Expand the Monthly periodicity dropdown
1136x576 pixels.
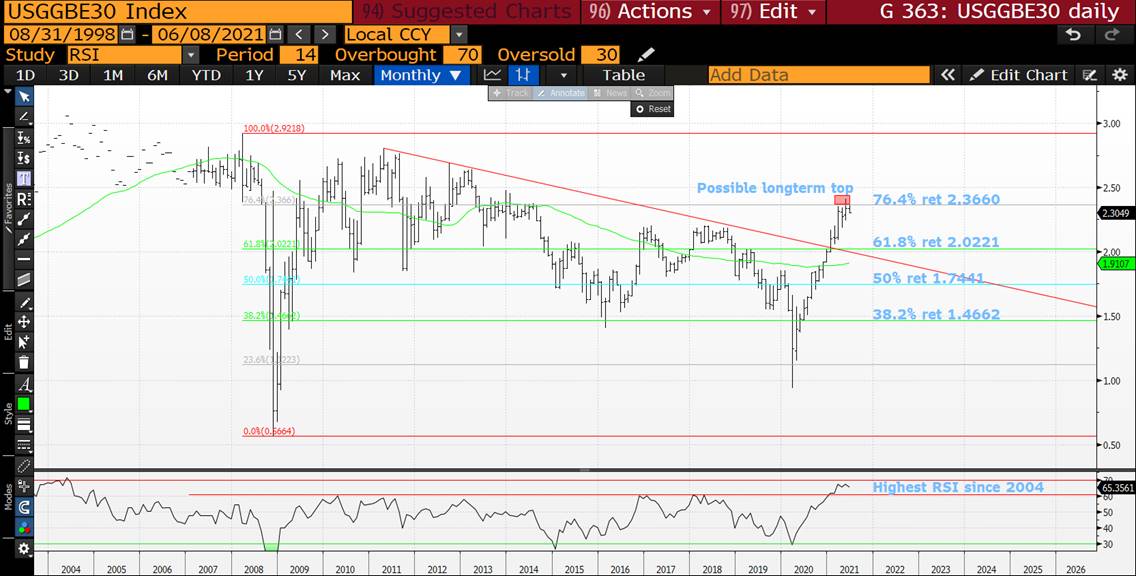click(420, 75)
